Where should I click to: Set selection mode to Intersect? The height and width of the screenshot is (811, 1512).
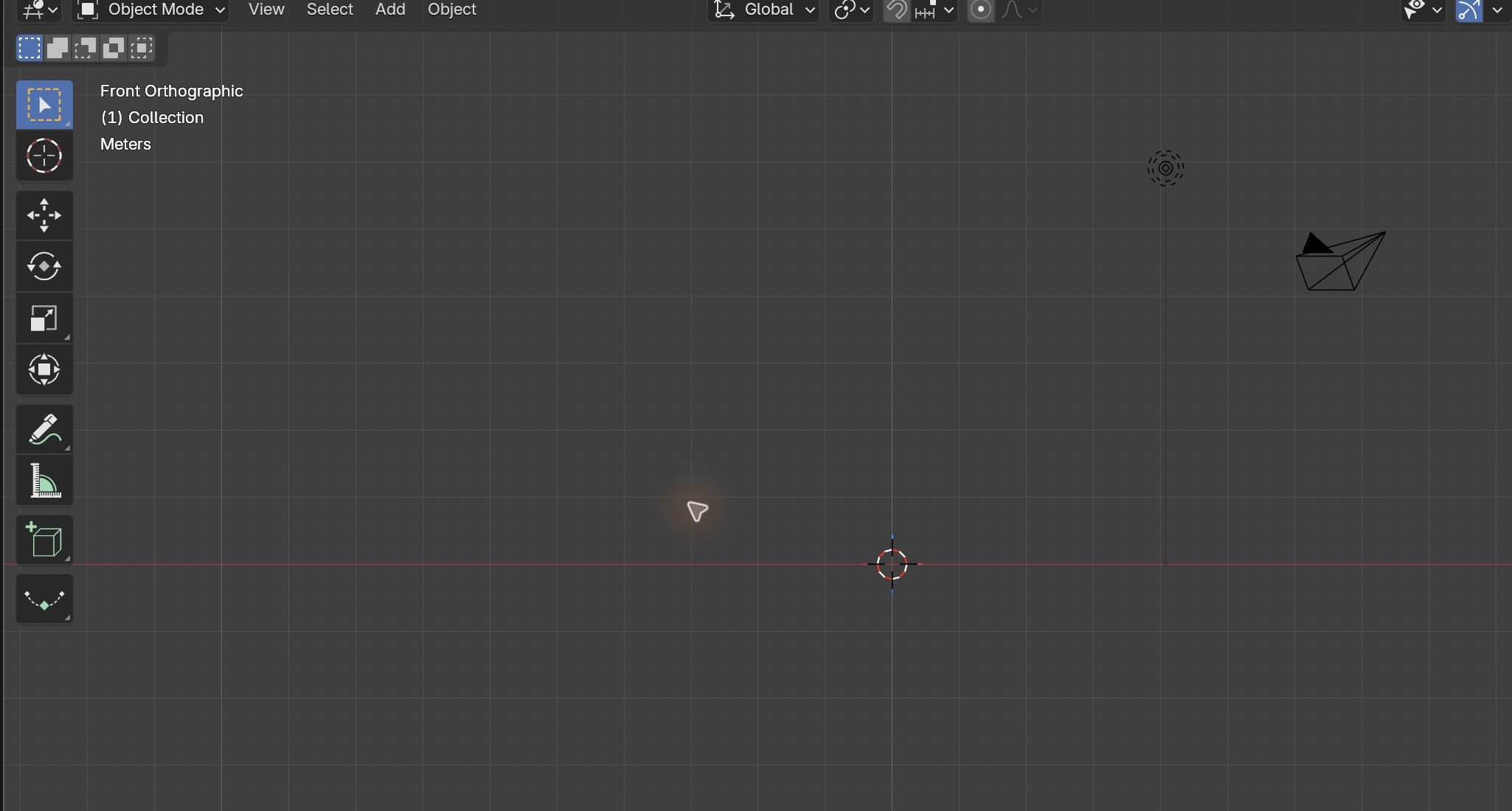142,49
